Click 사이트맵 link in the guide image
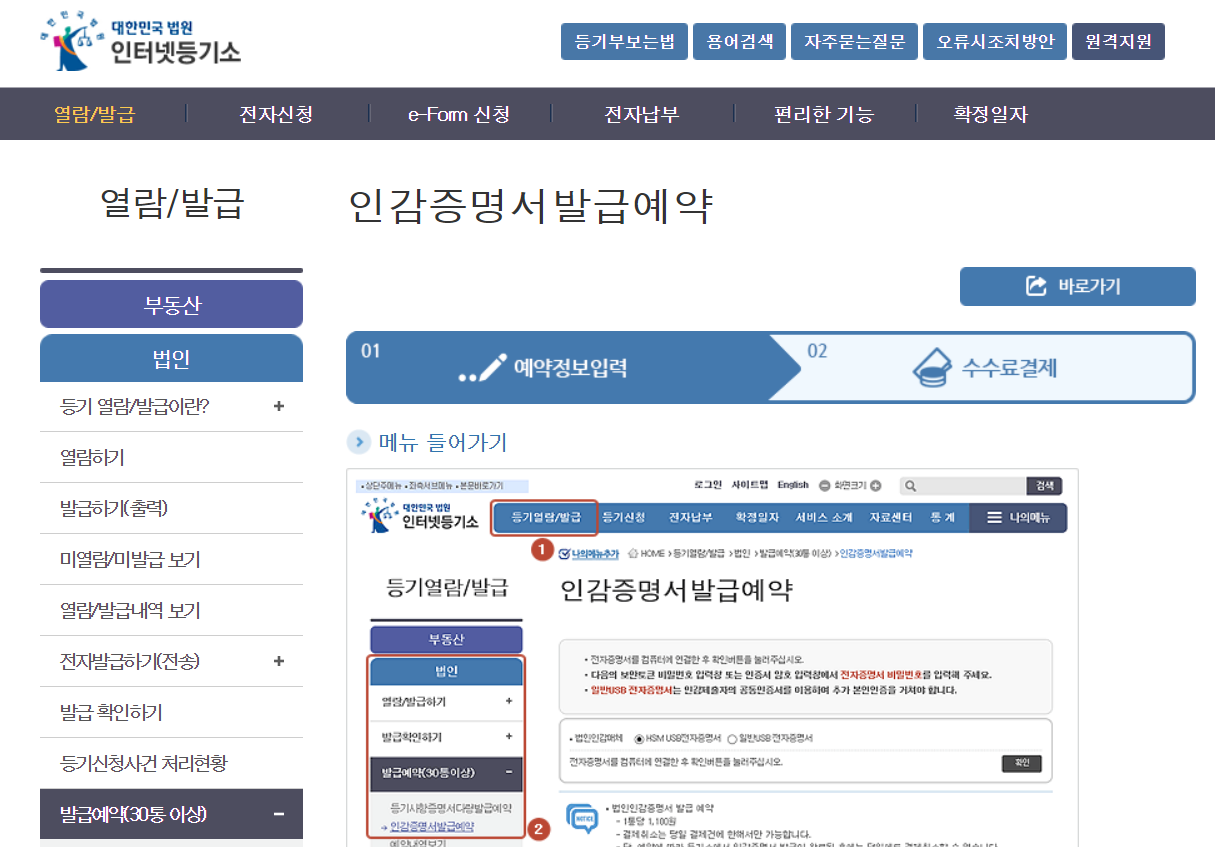The width and height of the screenshot is (1224, 847). (x=749, y=485)
